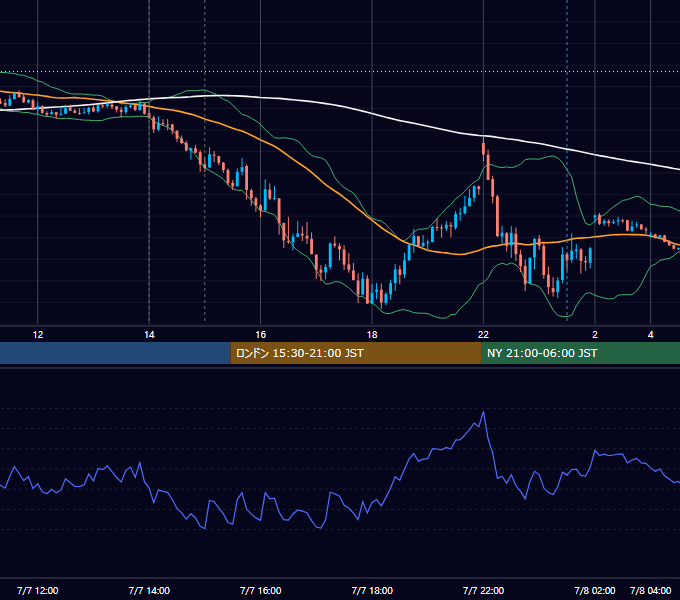680x600 pixels.
Task: Click the 7/7 16:00 time label
Action: click(260, 590)
